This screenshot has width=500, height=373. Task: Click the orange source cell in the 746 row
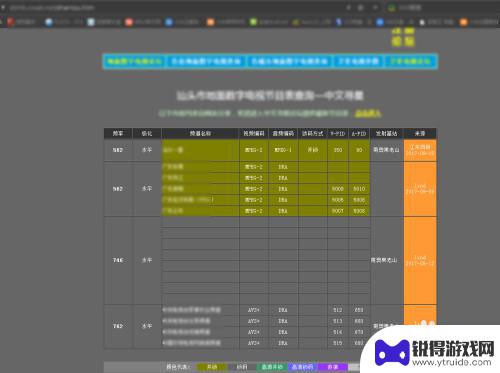[420, 260]
